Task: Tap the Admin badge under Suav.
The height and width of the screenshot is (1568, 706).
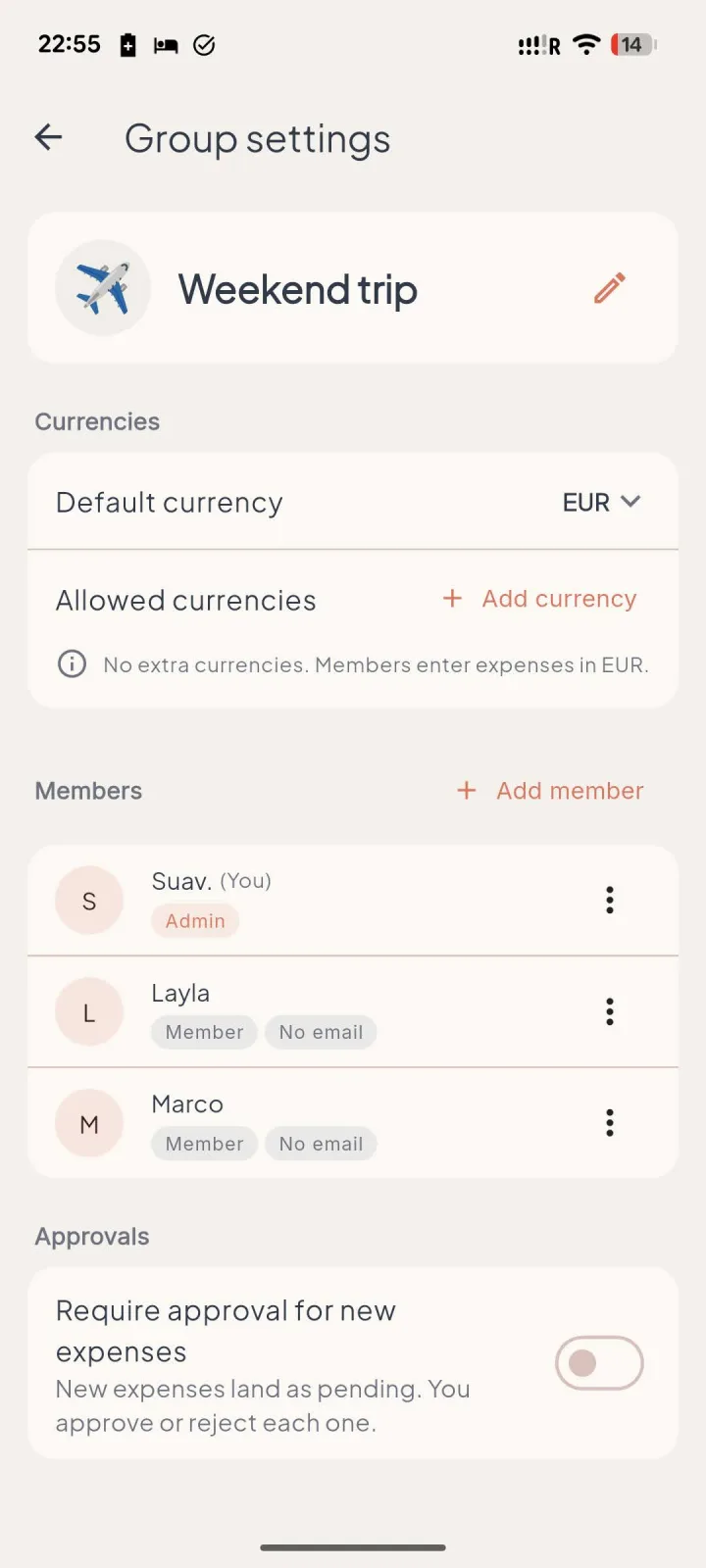Action: click(x=195, y=921)
